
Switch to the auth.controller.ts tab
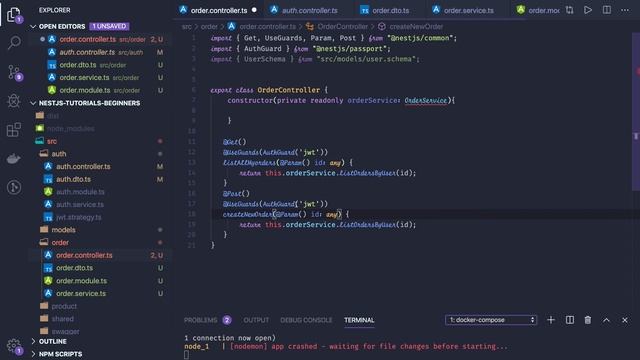point(309,10)
